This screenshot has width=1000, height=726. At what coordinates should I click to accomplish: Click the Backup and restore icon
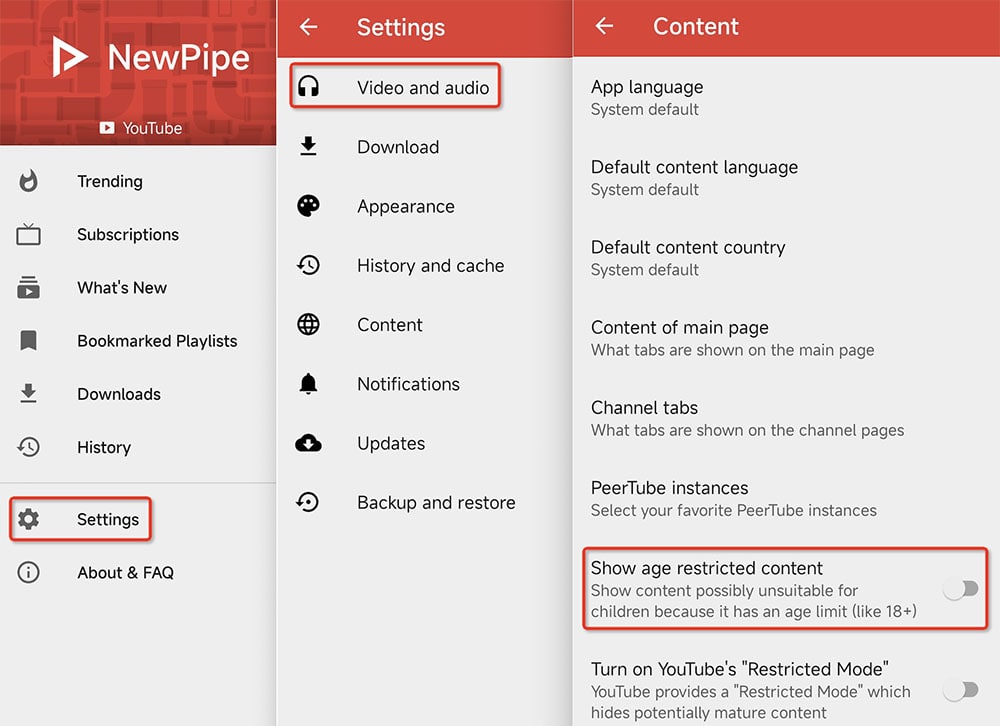pyautogui.click(x=309, y=502)
